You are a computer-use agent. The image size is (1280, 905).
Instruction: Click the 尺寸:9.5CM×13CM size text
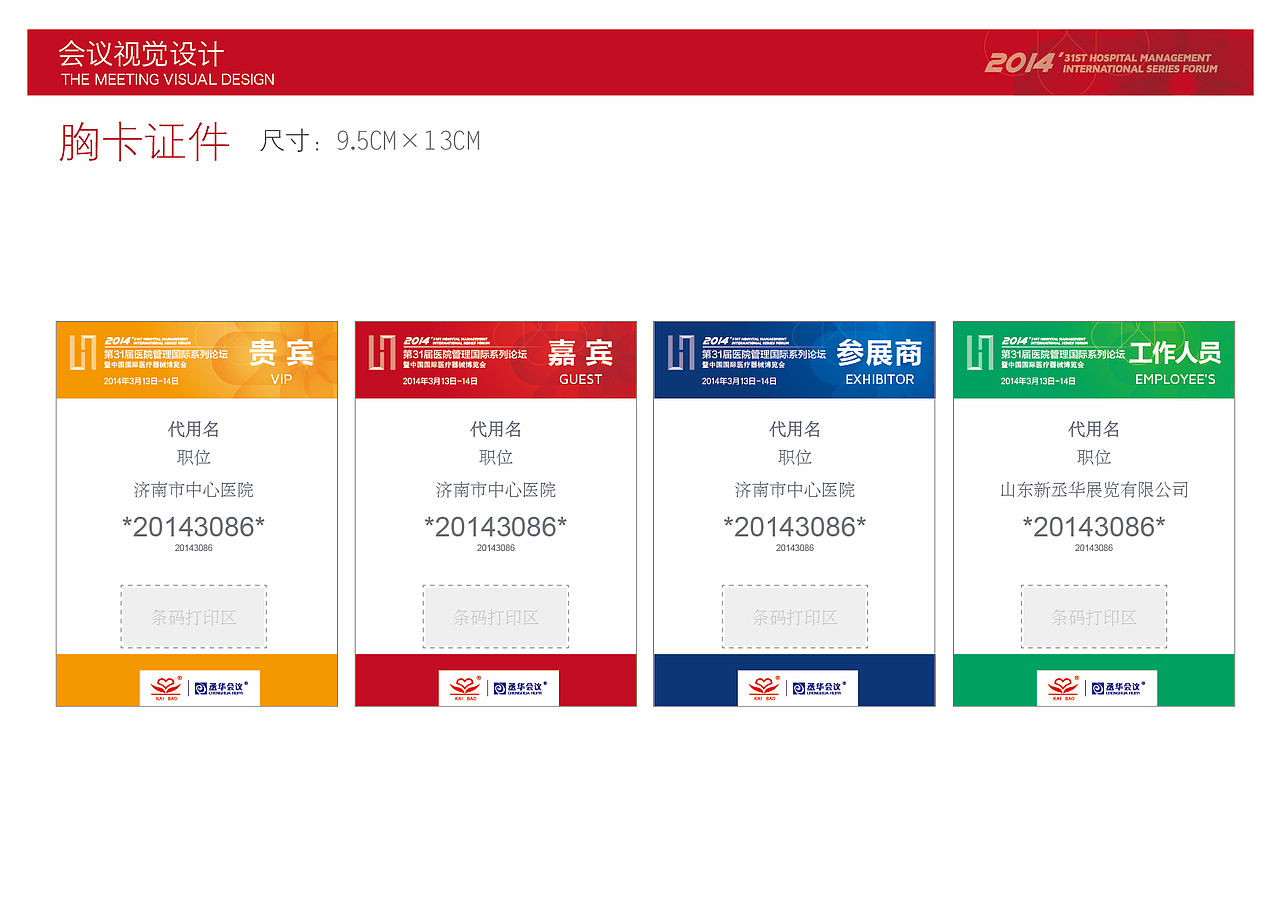tap(370, 141)
